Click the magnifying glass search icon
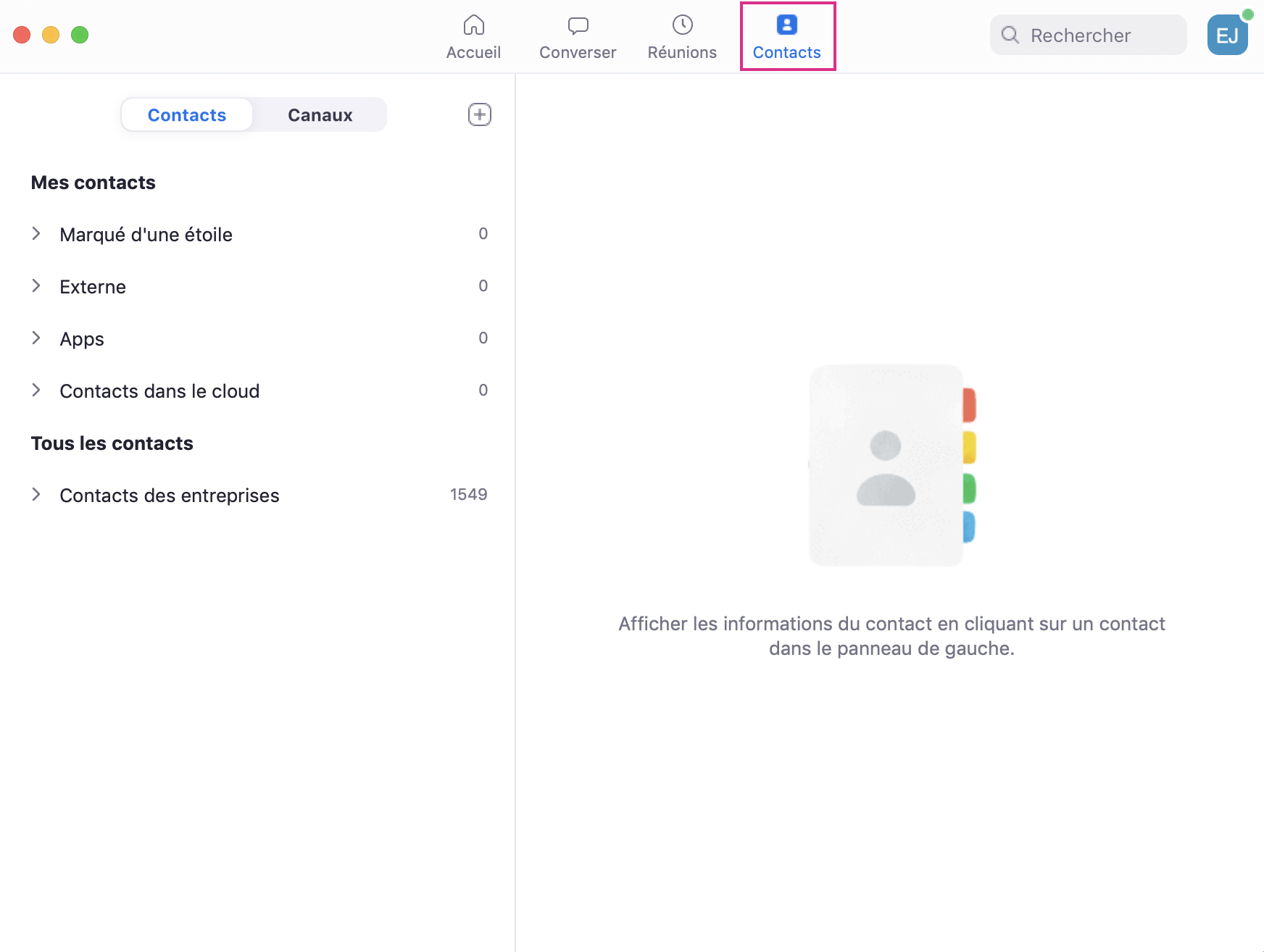1264x952 pixels. pos(1010,35)
